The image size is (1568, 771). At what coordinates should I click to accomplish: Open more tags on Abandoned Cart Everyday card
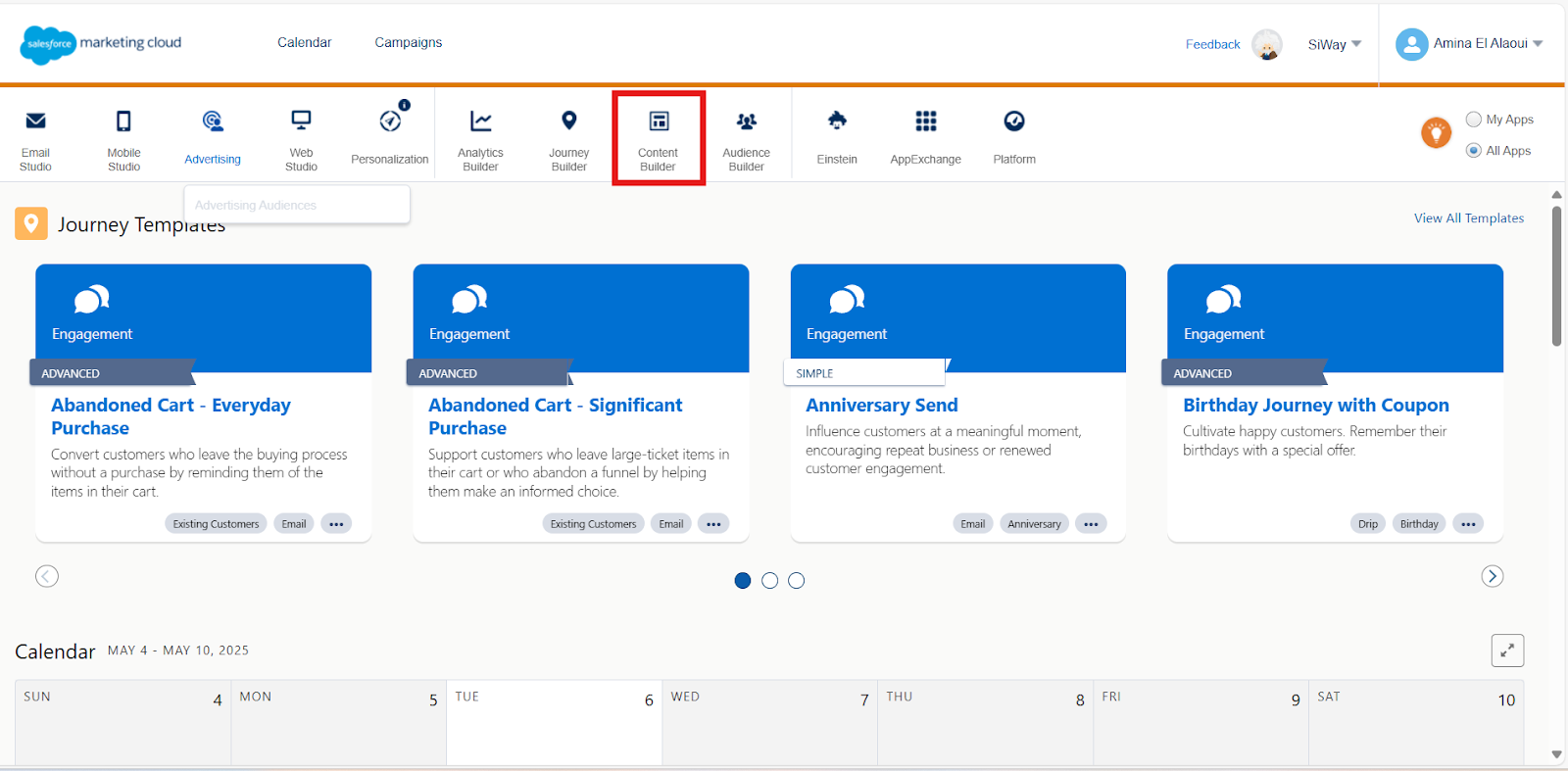point(336,524)
